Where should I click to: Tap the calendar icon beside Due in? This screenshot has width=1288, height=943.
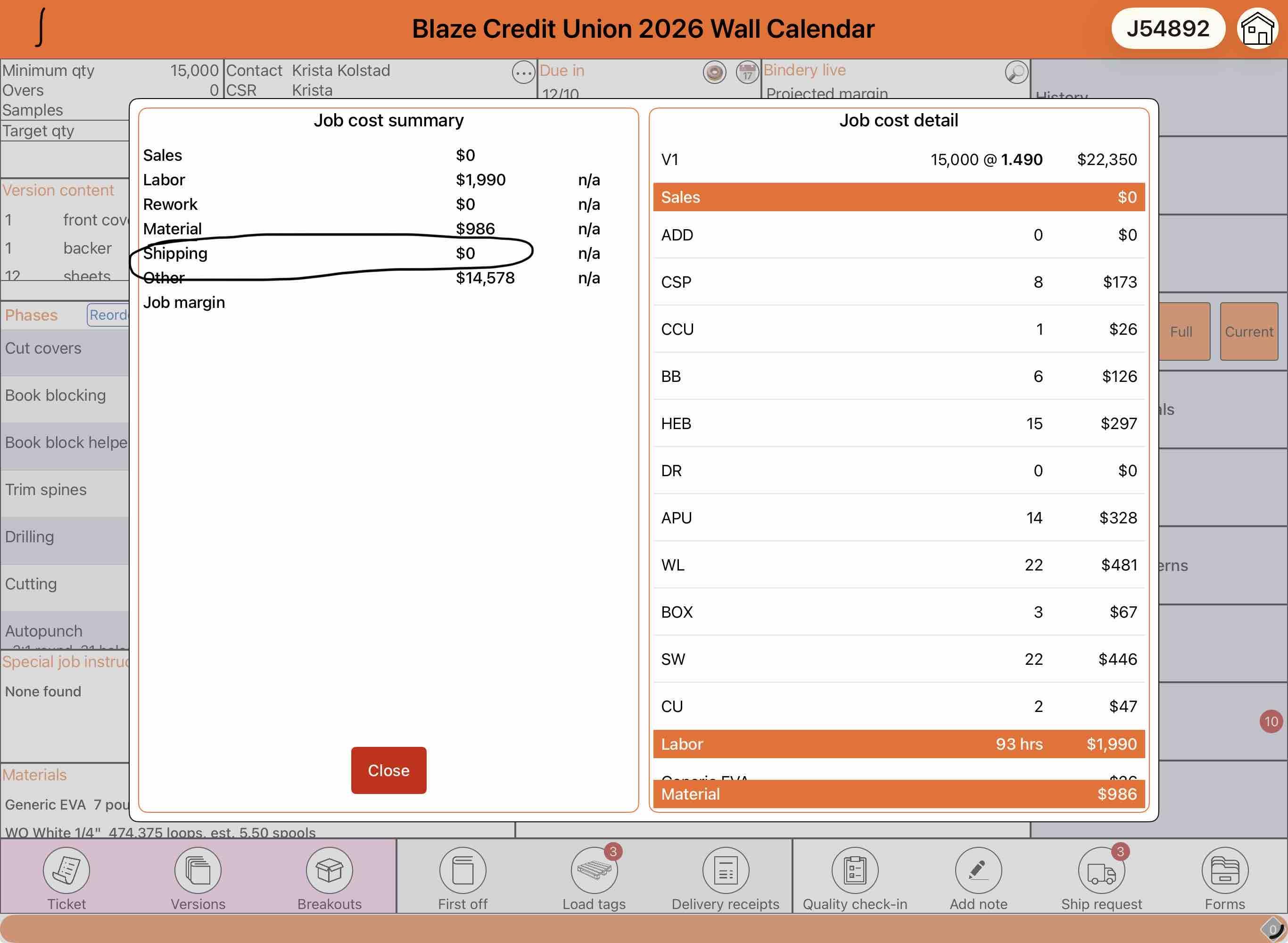click(x=747, y=73)
